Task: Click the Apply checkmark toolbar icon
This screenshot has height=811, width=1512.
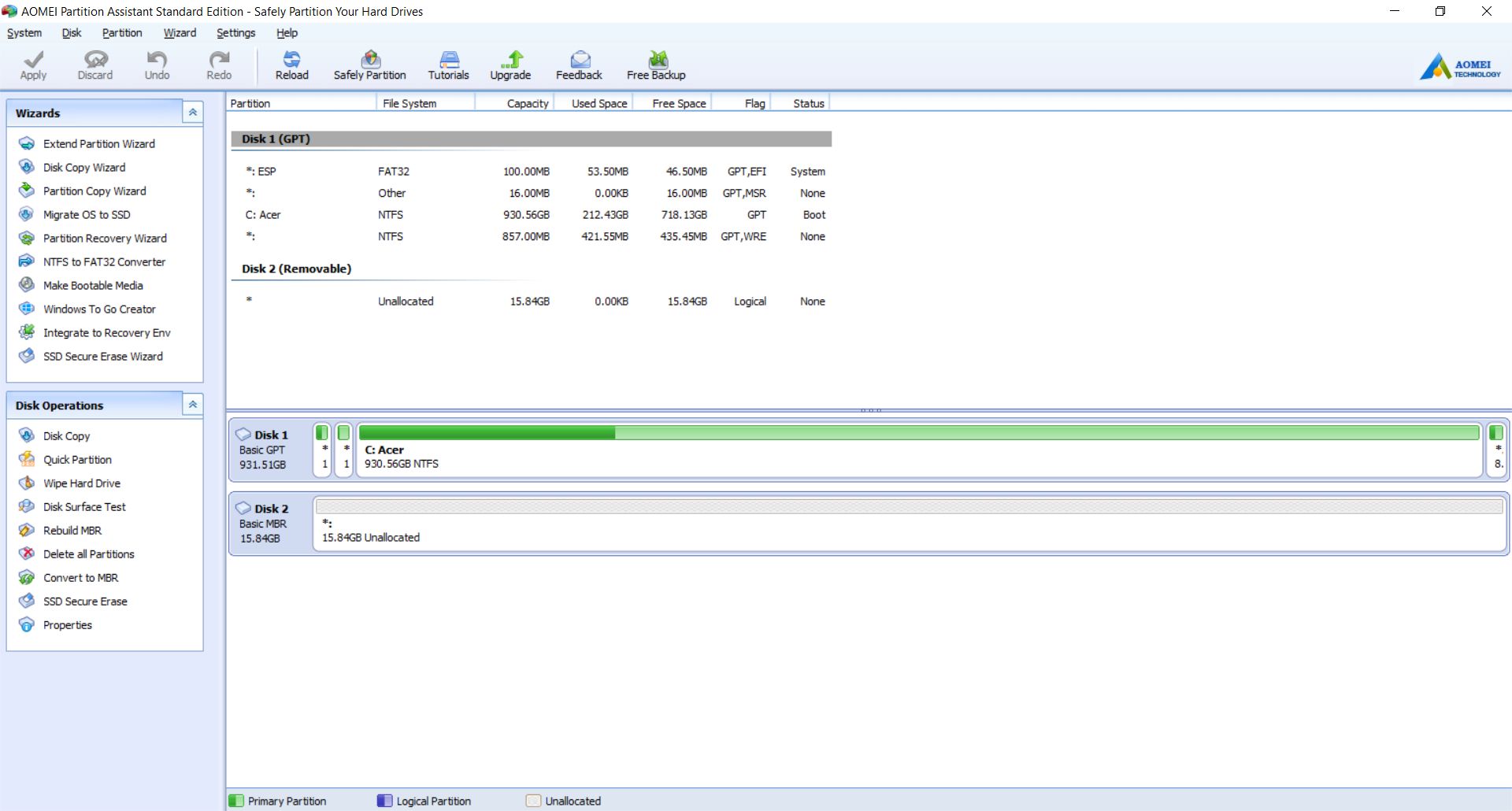Action: click(x=33, y=60)
